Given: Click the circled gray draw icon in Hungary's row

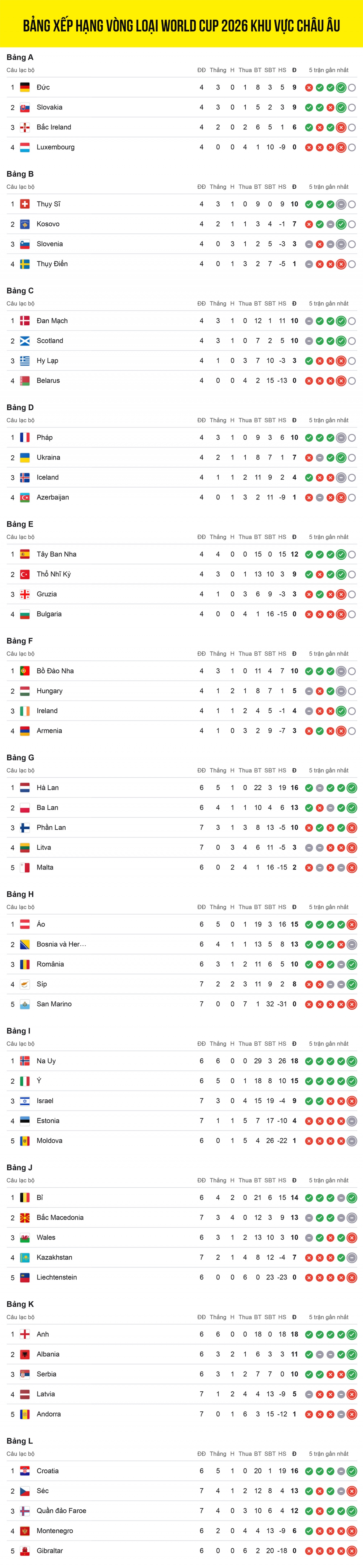Looking at the screenshot, I should [x=341, y=691].
